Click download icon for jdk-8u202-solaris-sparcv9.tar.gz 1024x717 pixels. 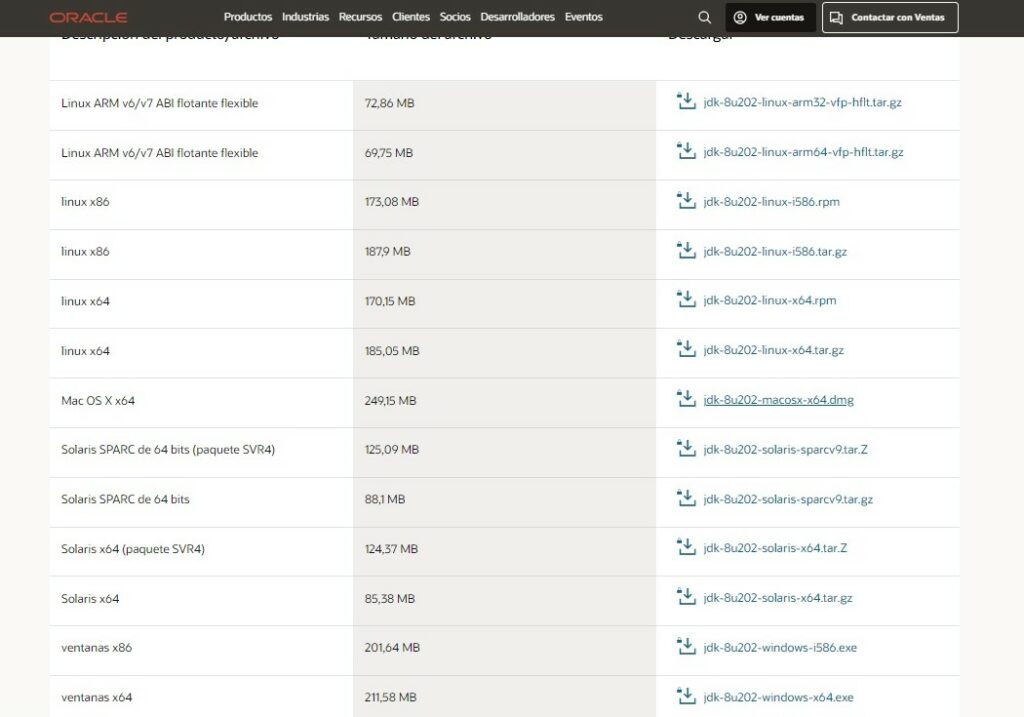(x=686, y=498)
